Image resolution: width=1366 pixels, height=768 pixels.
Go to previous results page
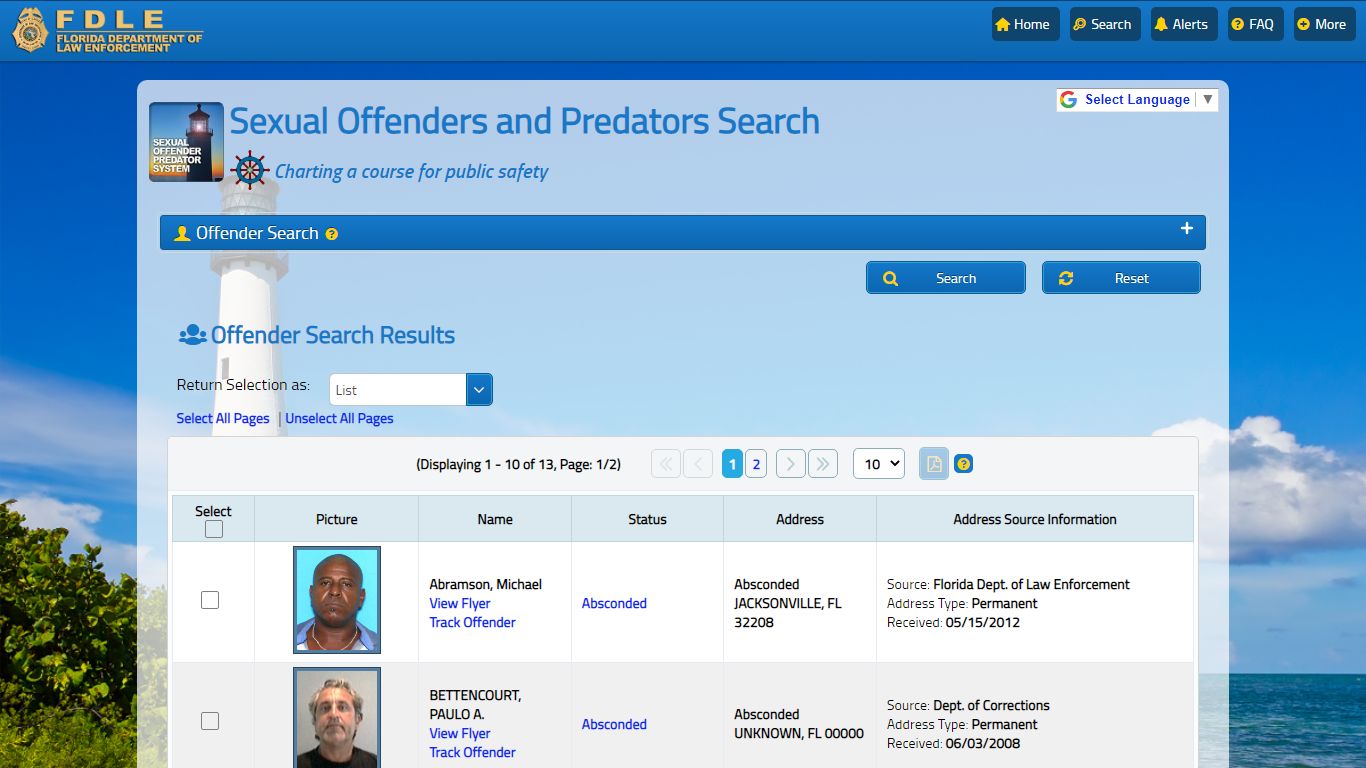[x=698, y=464]
